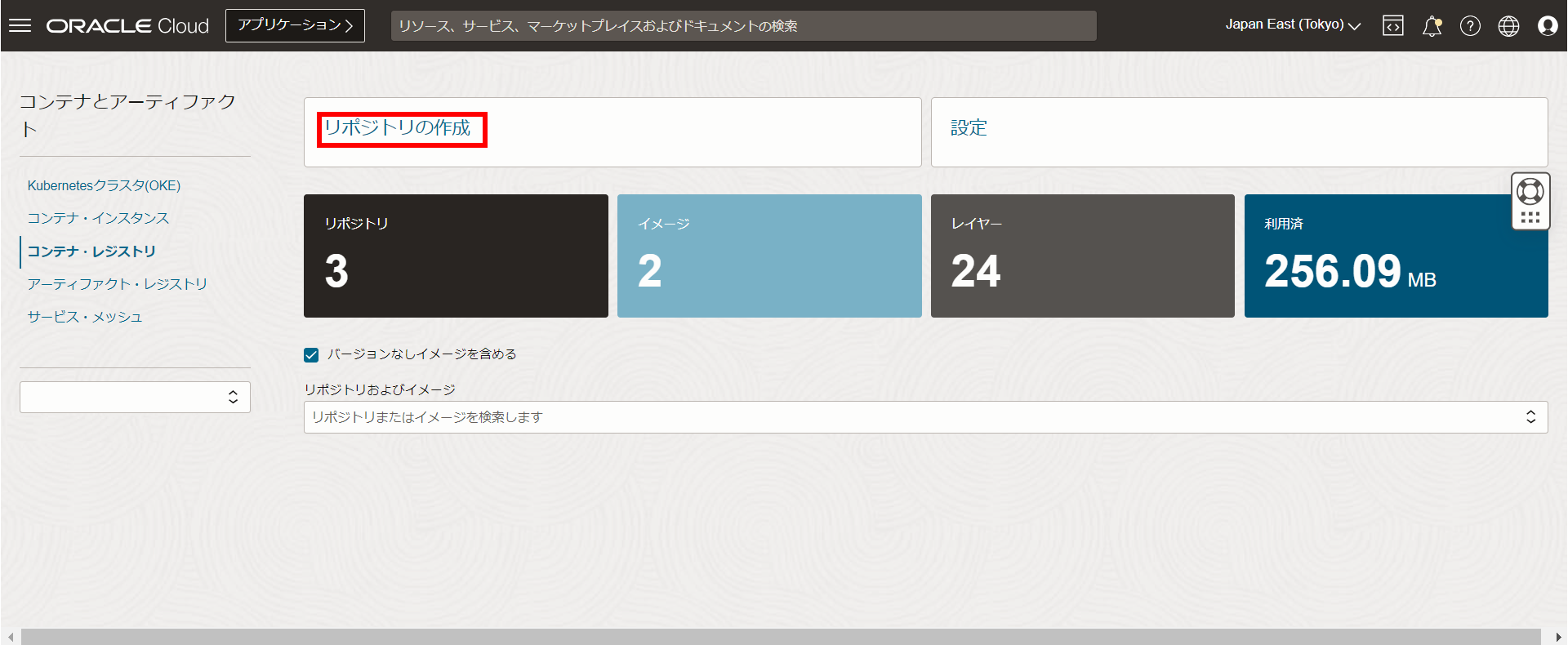Click the global resource search field
The image size is (1568, 645).
[743, 26]
